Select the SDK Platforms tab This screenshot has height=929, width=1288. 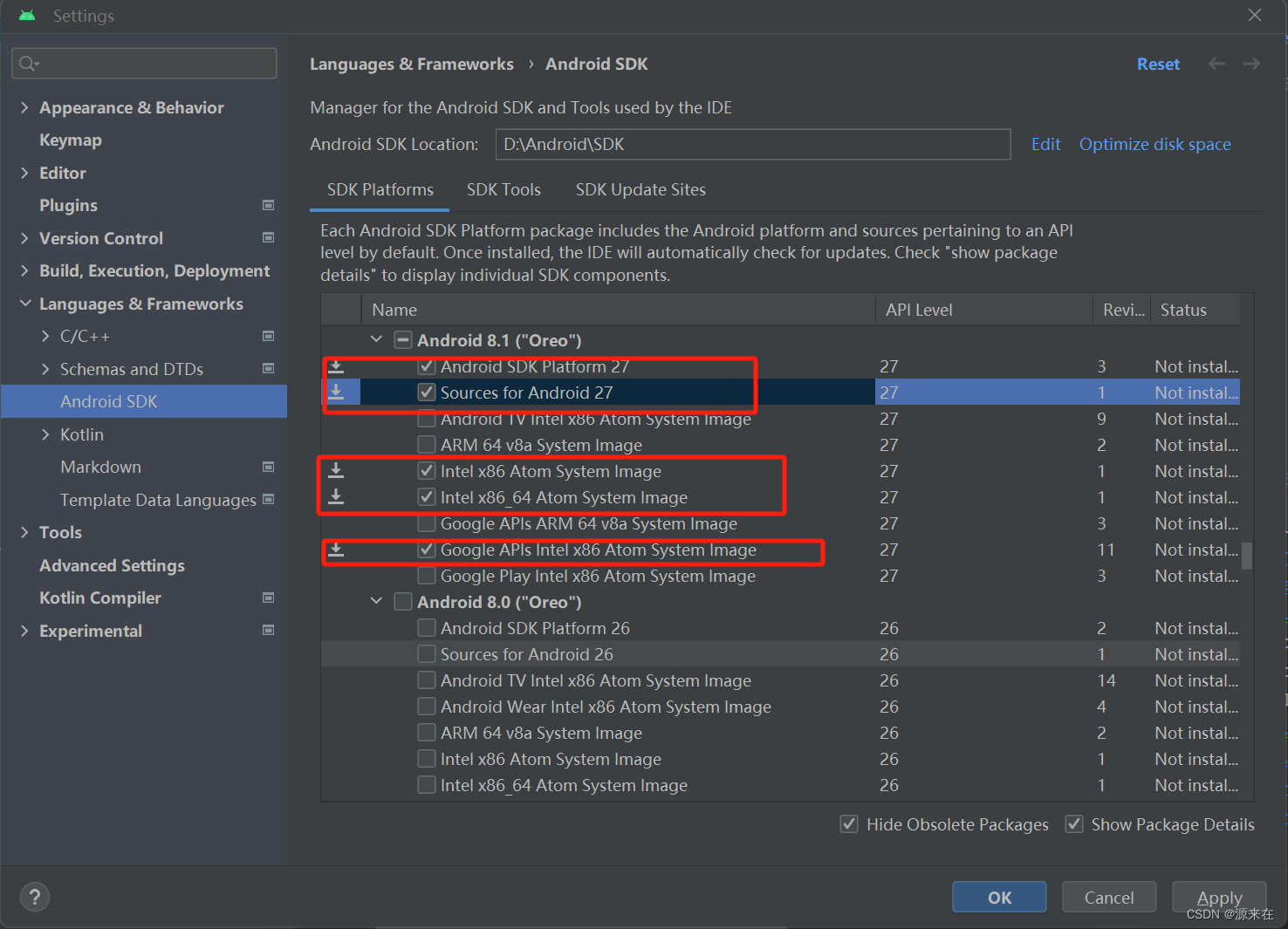click(380, 189)
